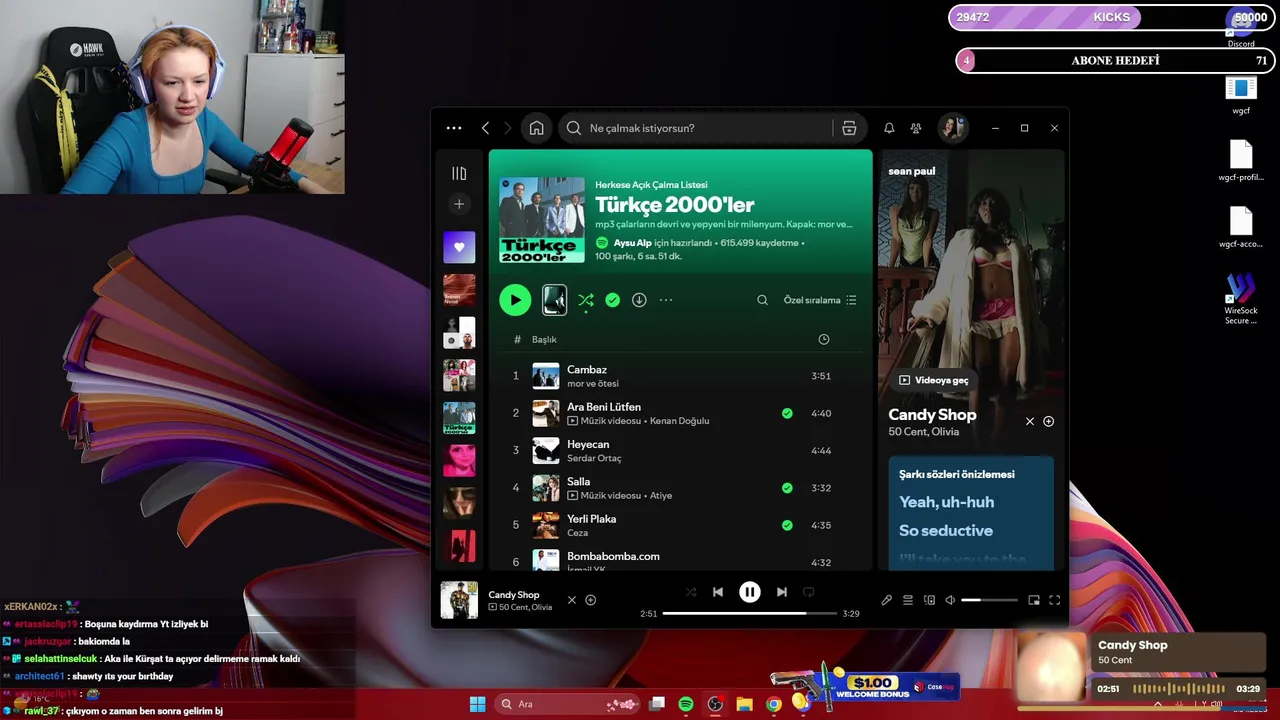Open the Spotify three-dot app menu
Viewport: 1280px width, 720px height.
click(454, 128)
